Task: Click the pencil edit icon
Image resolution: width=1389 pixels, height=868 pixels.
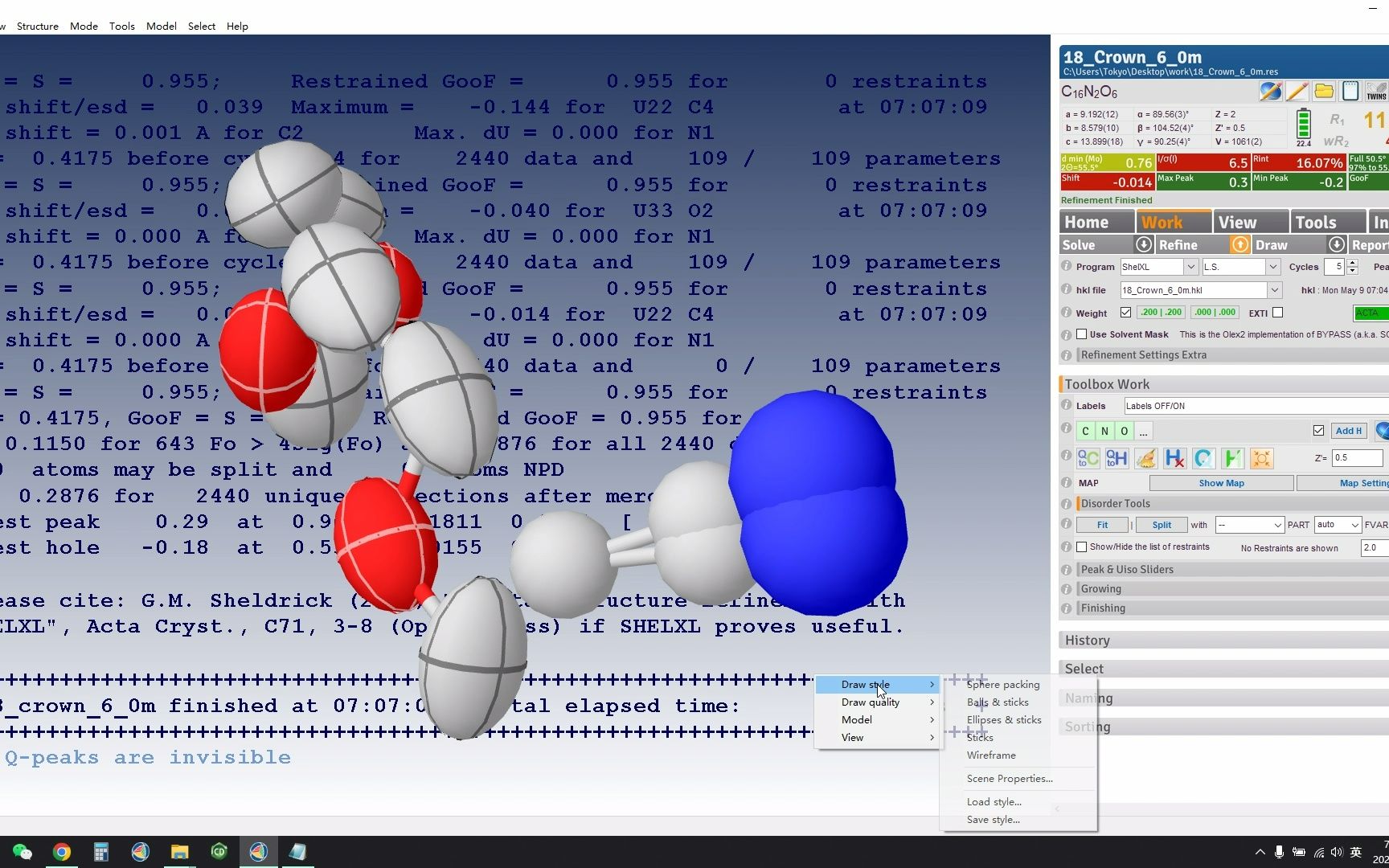Action: [1297, 92]
